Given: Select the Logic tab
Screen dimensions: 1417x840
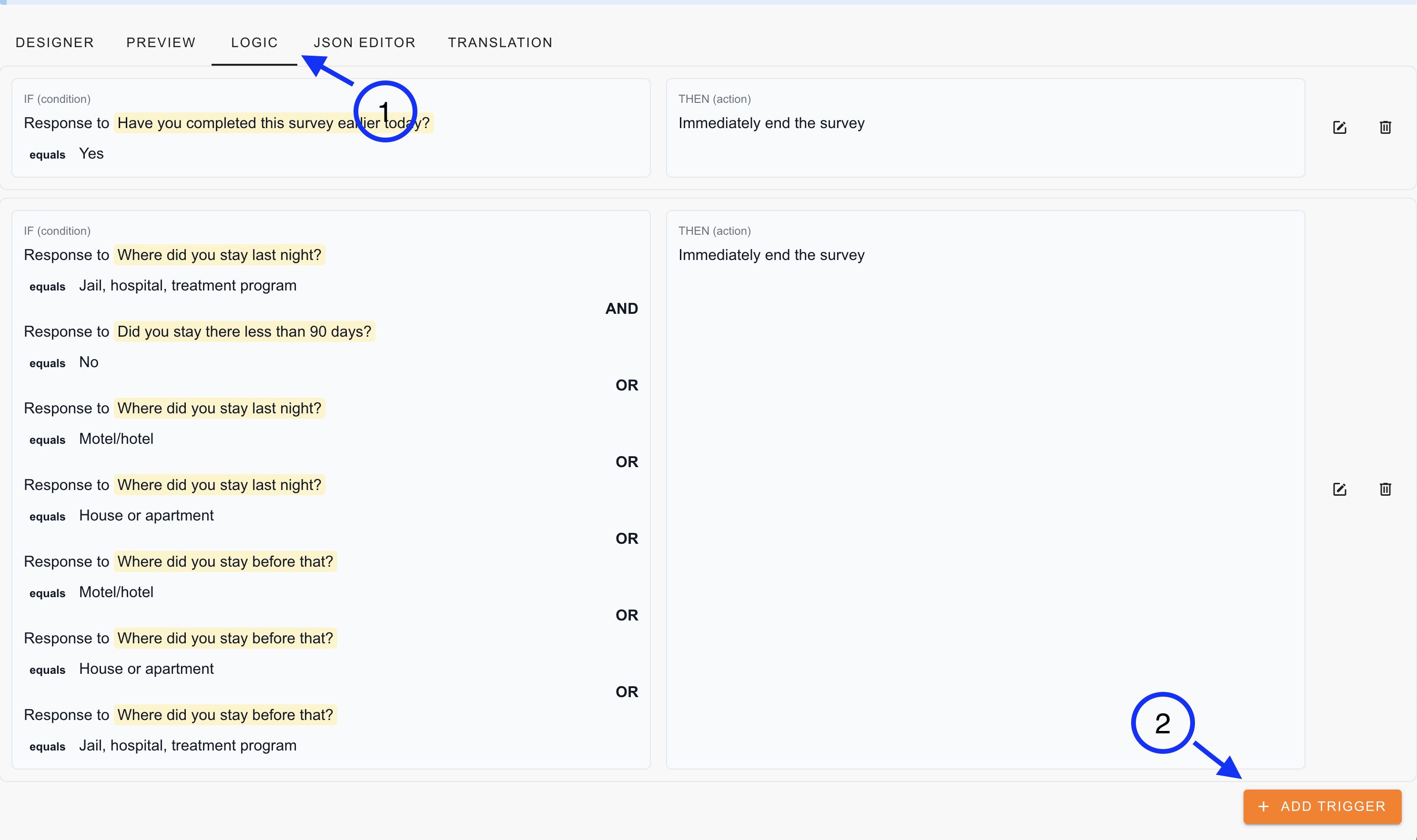Looking at the screenshot, I should pos(254,42).
